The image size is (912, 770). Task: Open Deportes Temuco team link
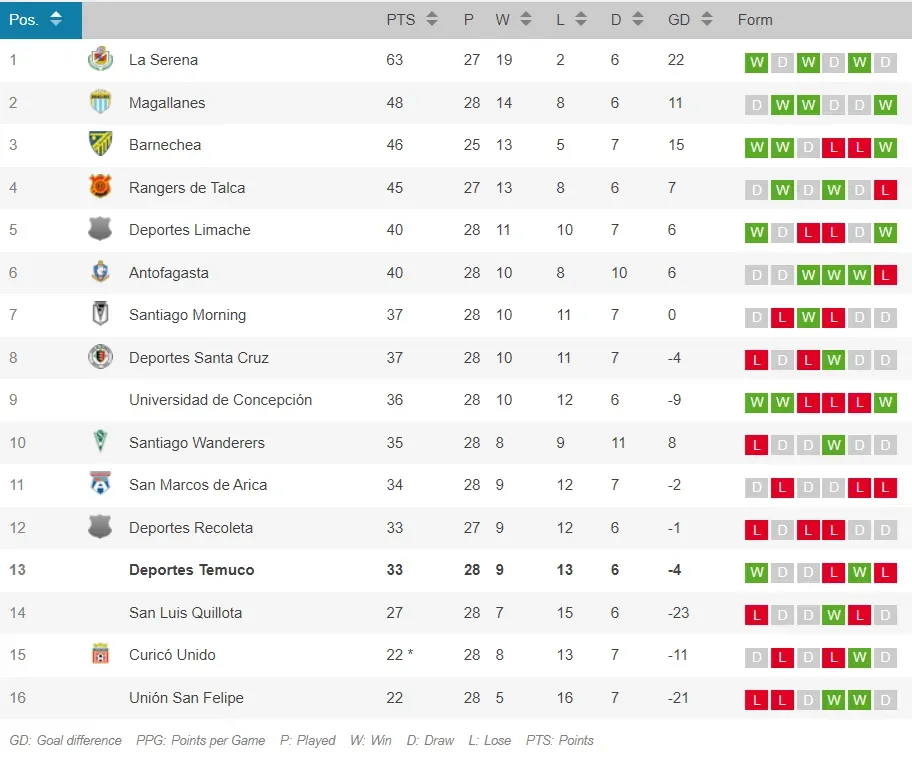[x=191, y=570]
